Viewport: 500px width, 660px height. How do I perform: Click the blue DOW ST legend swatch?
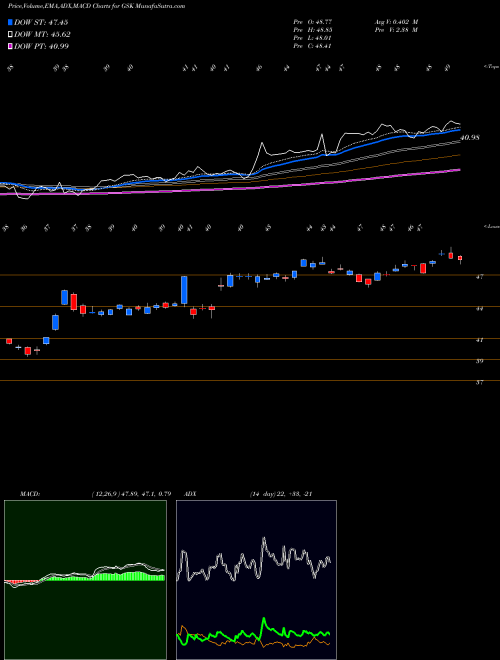[10, 22]
